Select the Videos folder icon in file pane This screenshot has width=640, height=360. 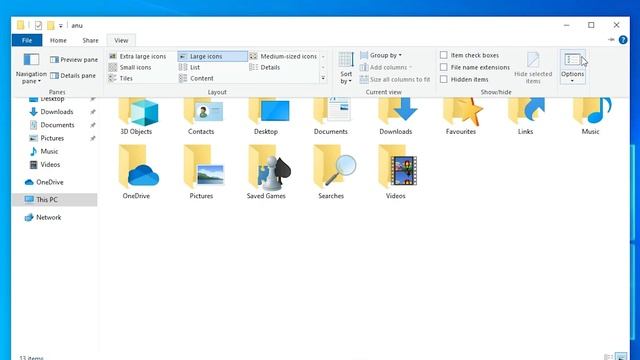click(396, 171)
